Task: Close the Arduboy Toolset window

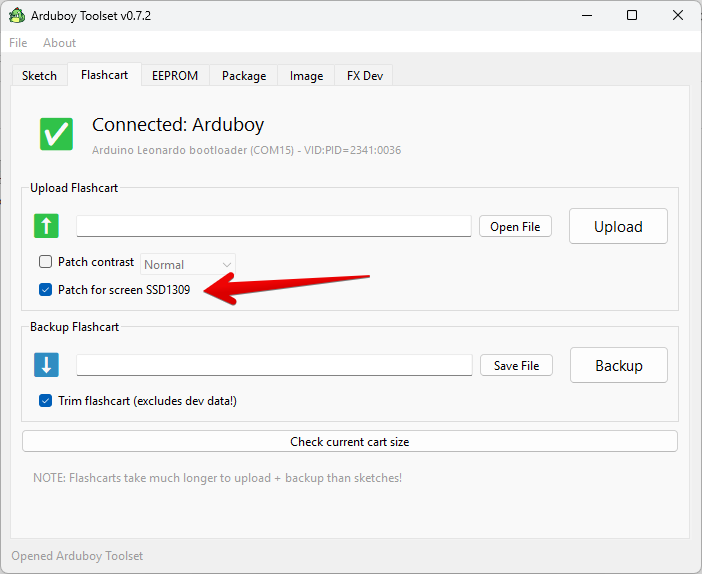Action: [678, 16]
